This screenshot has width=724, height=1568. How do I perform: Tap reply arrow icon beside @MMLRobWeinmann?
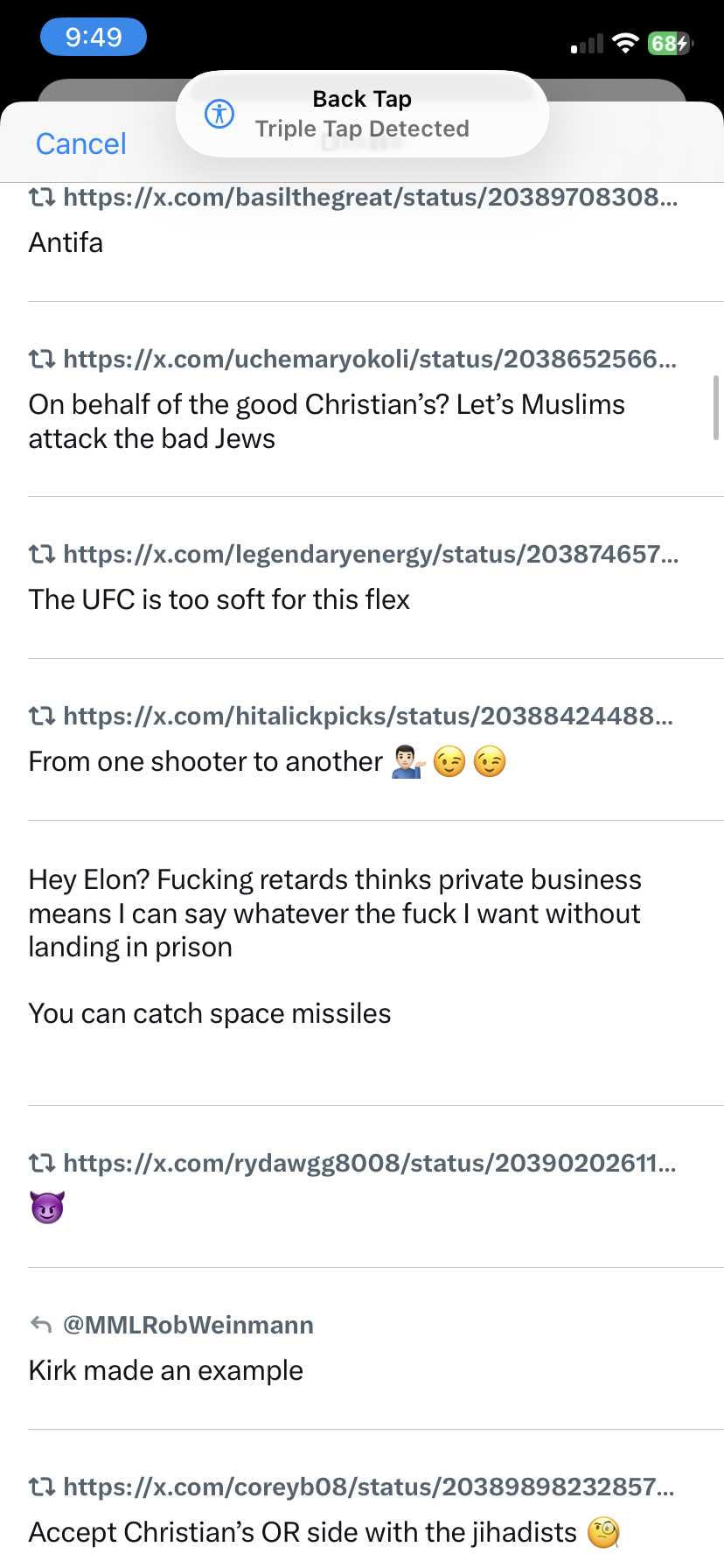41,1325
